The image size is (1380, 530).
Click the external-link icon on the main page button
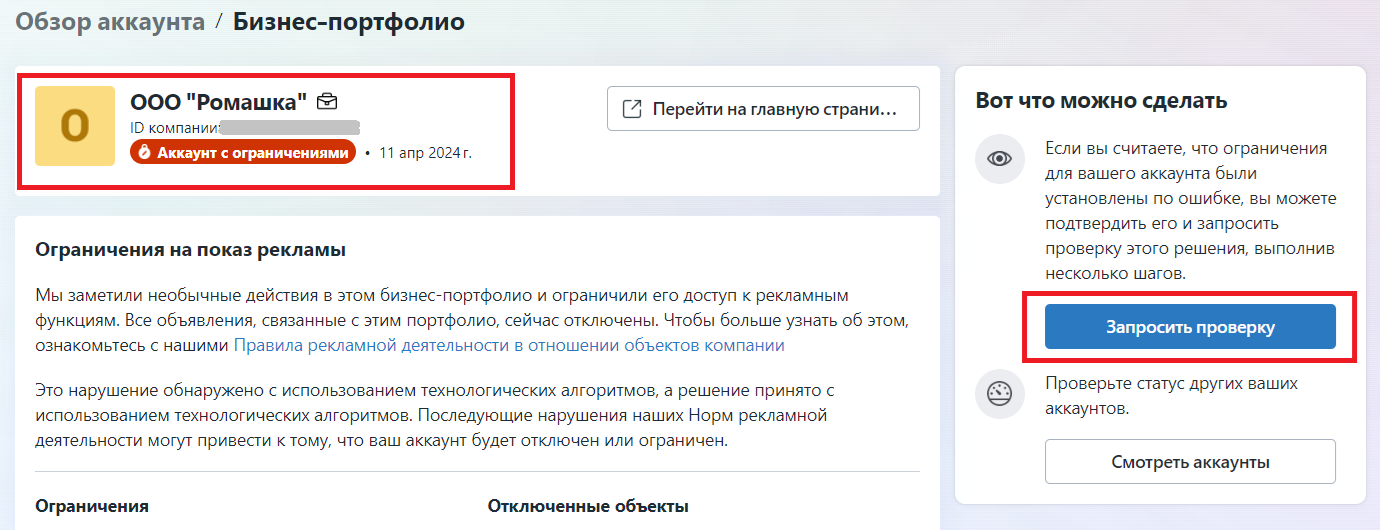[632, 109]
